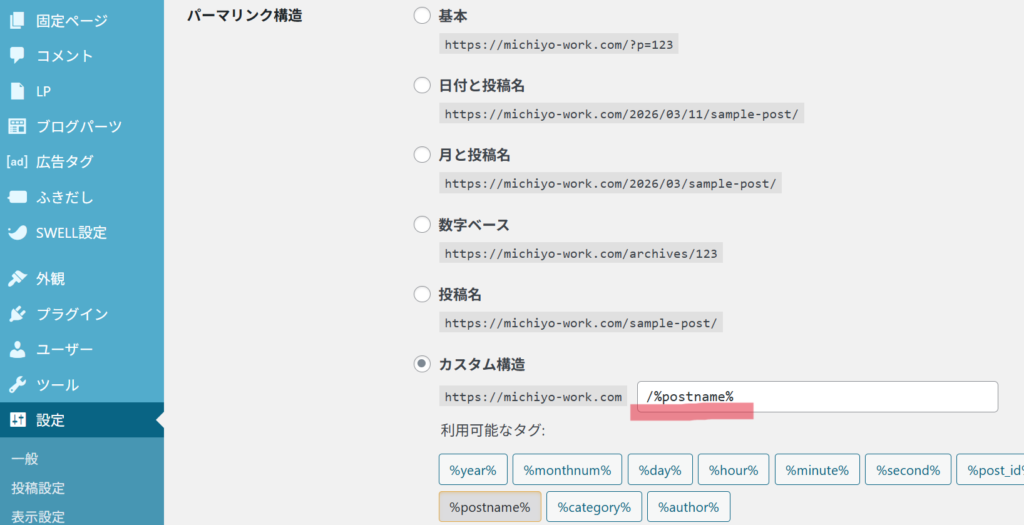Insert the %minute% tag

817,470
